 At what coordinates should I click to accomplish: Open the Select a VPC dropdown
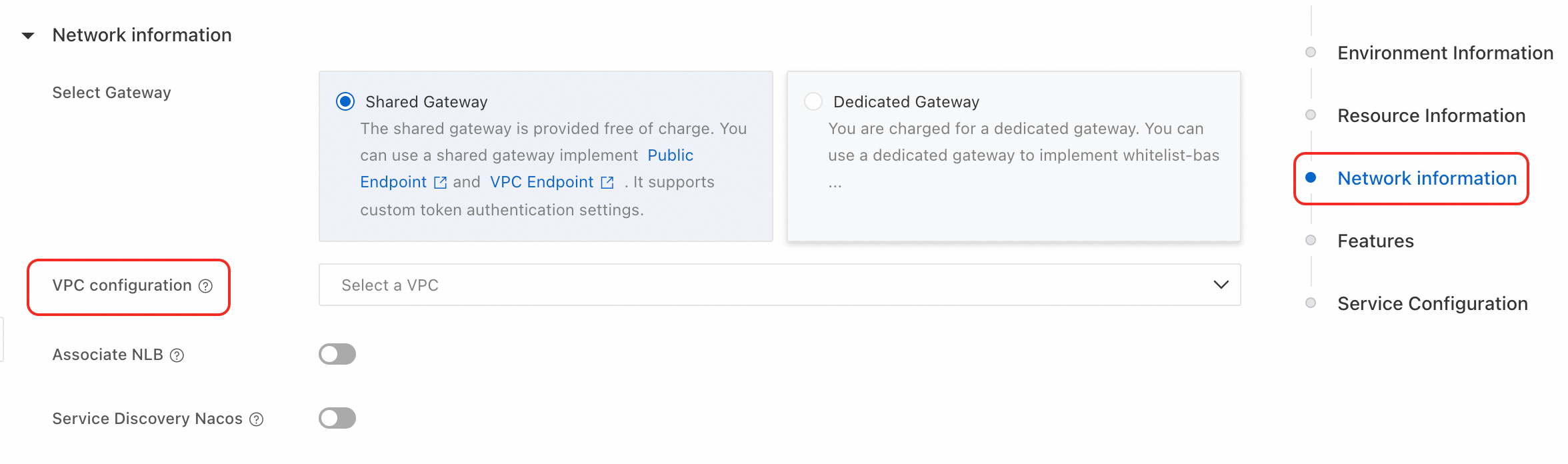pyautogui.click(x=767, y=285)
